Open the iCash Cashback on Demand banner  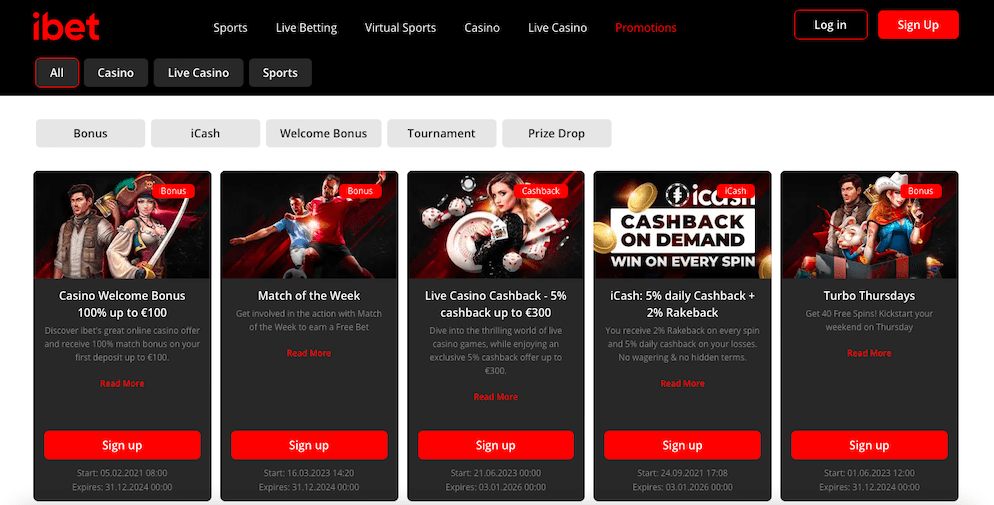pos(682,225)
